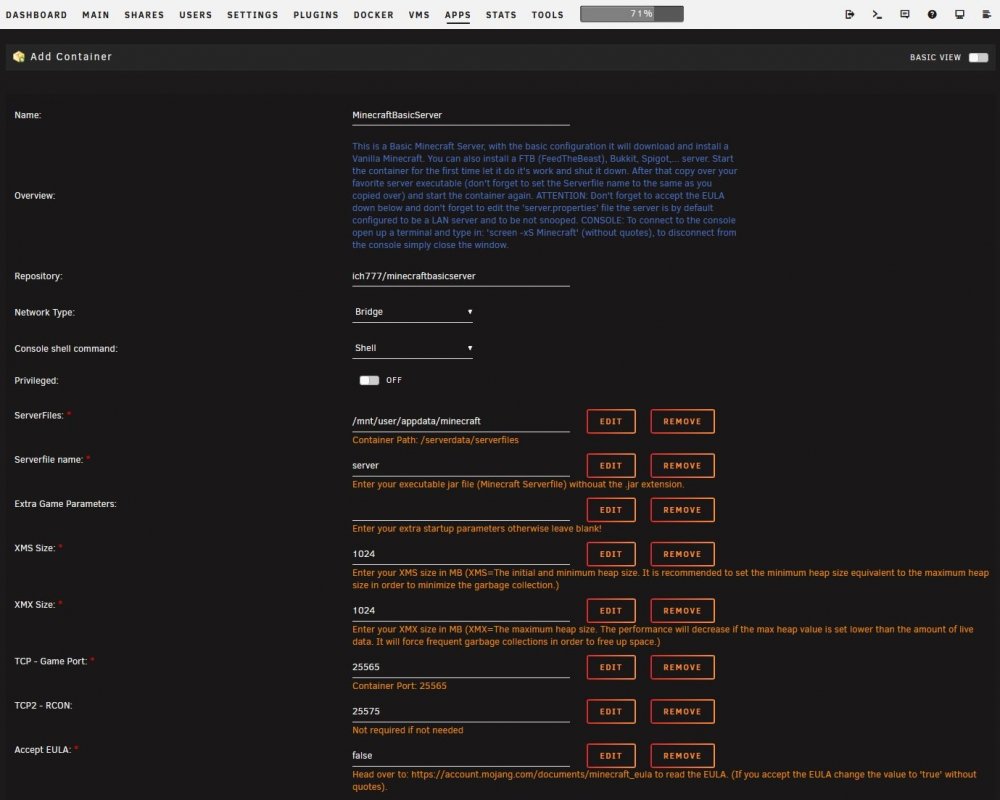Click the RCON port 25575 field
Viewport: 1000px width, 800px height.
coord(460,711)
